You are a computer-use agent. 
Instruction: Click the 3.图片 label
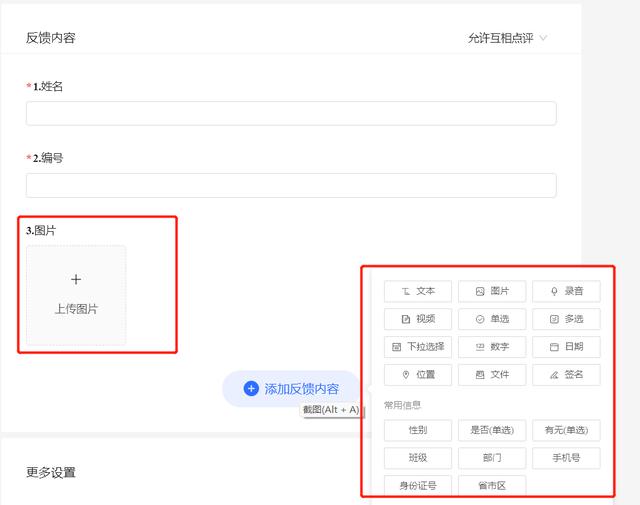click(x=41, y=230)
